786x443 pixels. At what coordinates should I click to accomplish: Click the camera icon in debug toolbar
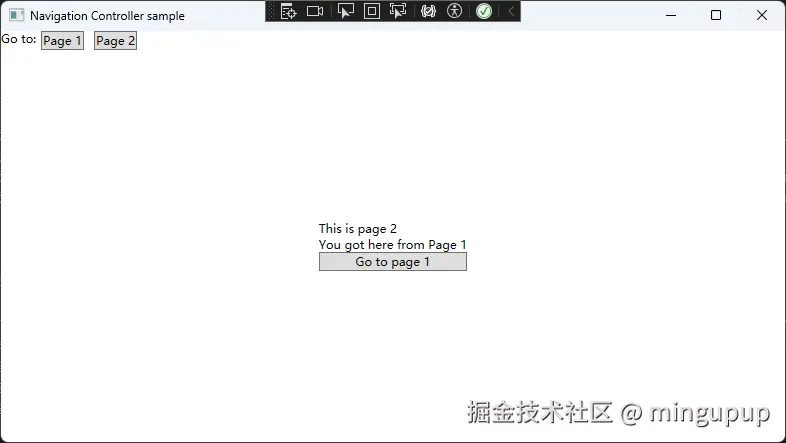coord(315,11)
